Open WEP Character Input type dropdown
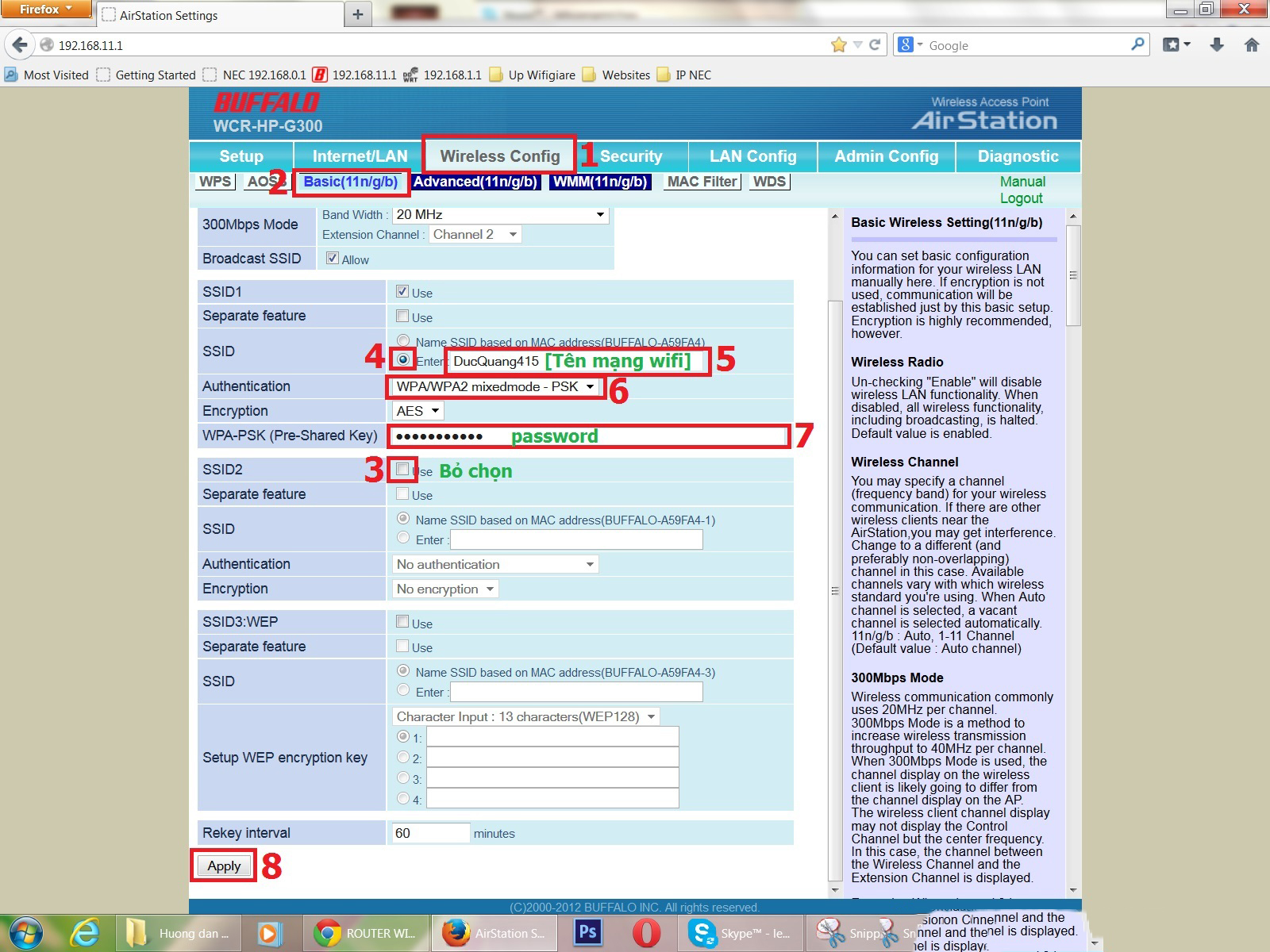 pyautogui.click(x=526, y=716)
